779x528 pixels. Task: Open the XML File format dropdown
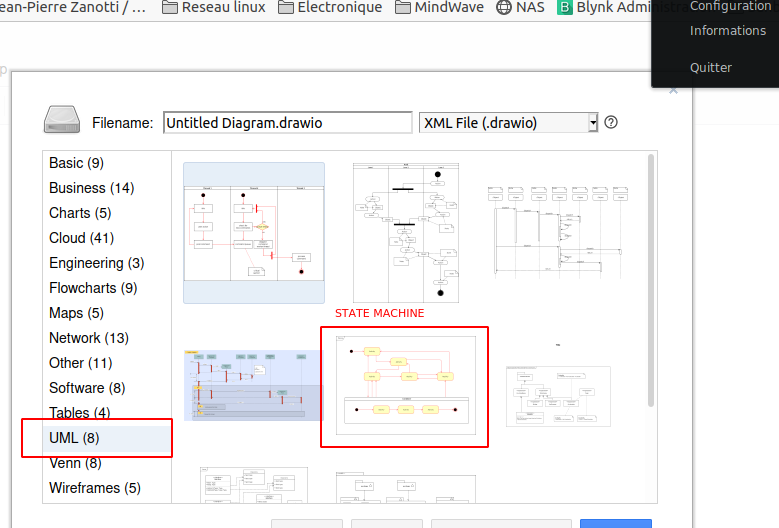(x=508, y=123)
